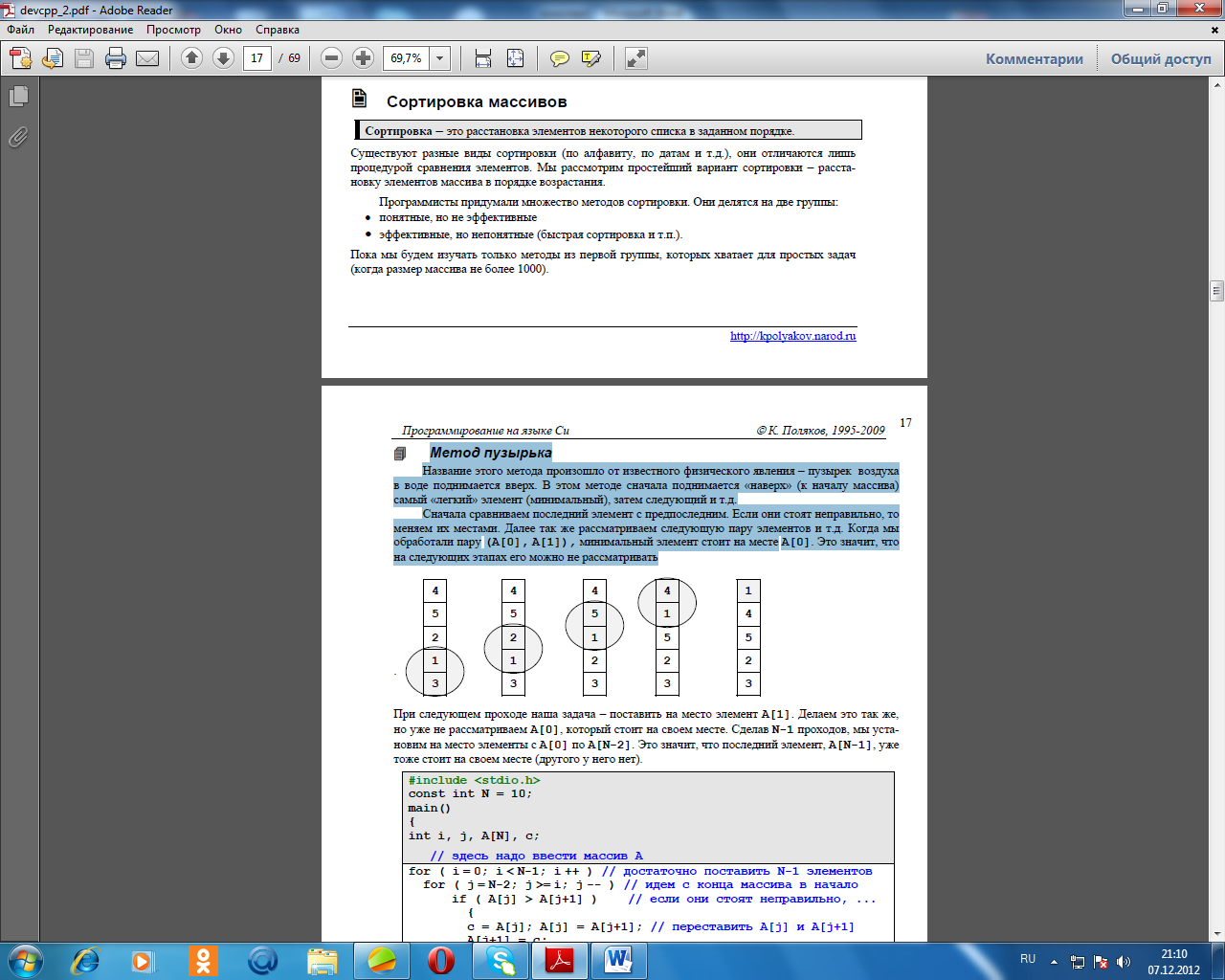Click the page header text Программирование на языке Си

[485, 431]
